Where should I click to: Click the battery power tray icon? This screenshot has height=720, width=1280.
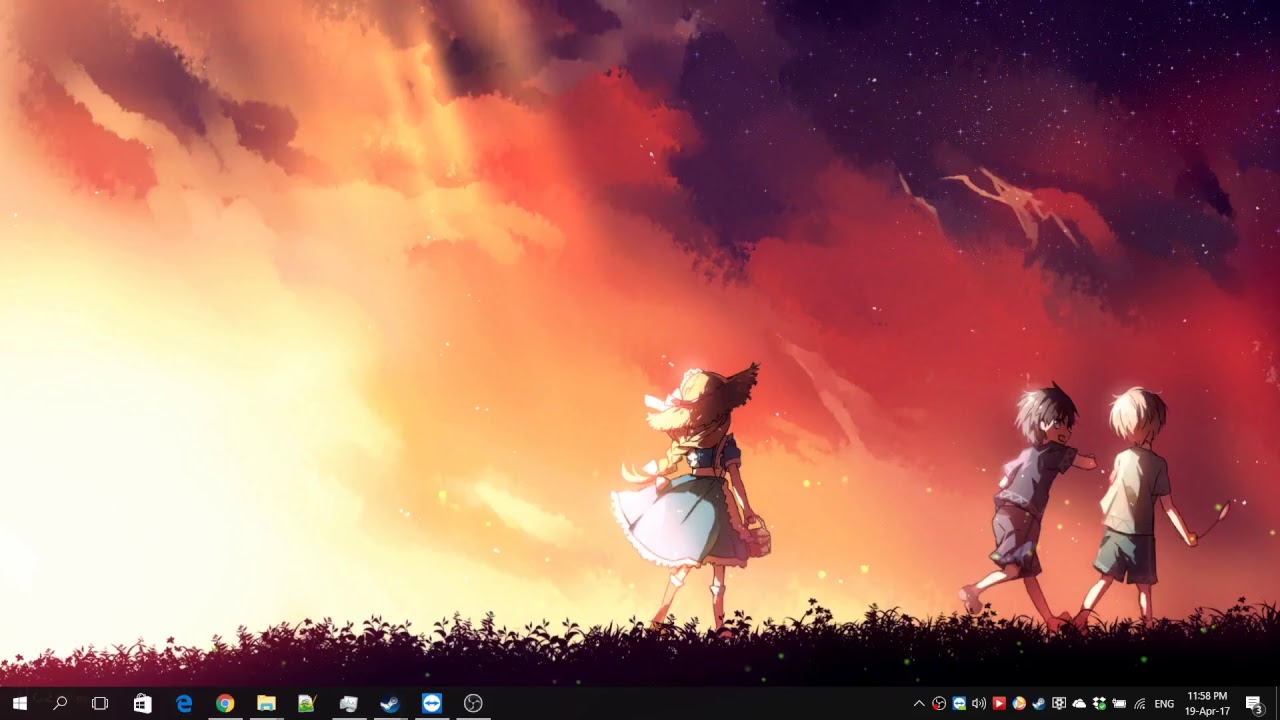[x=1119, y=704]
